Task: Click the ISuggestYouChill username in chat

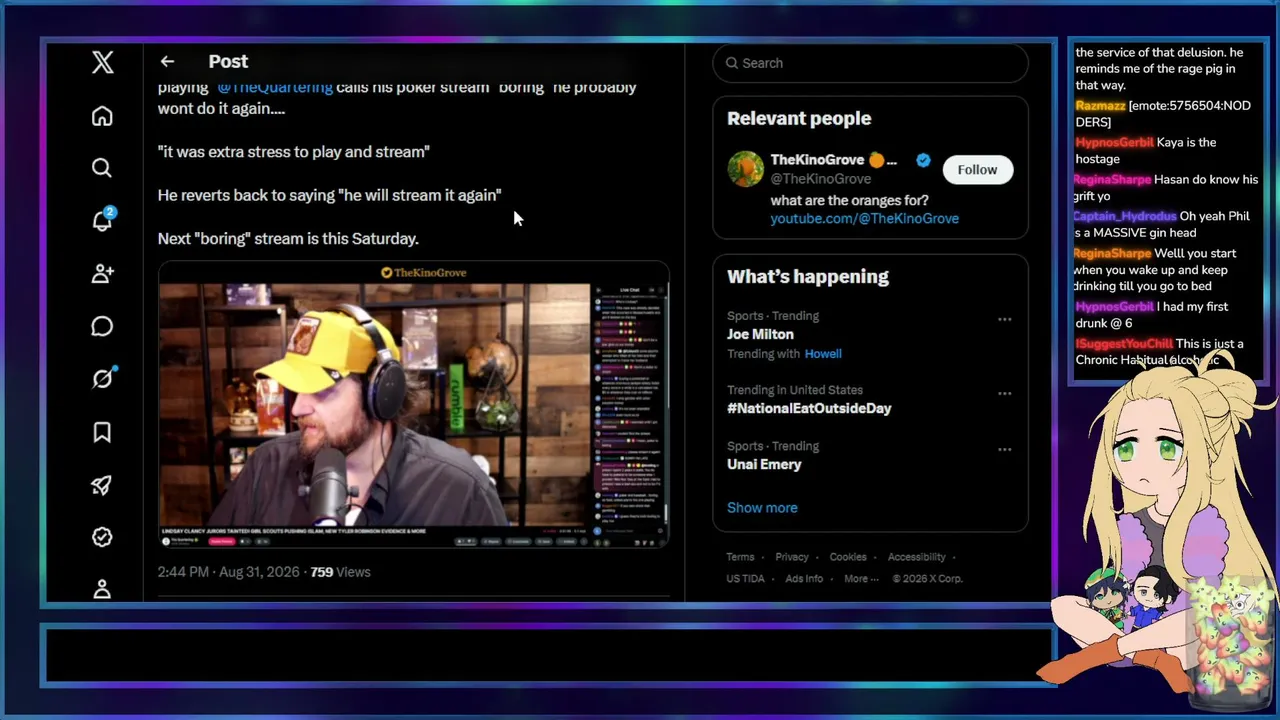Action: 1124,344
